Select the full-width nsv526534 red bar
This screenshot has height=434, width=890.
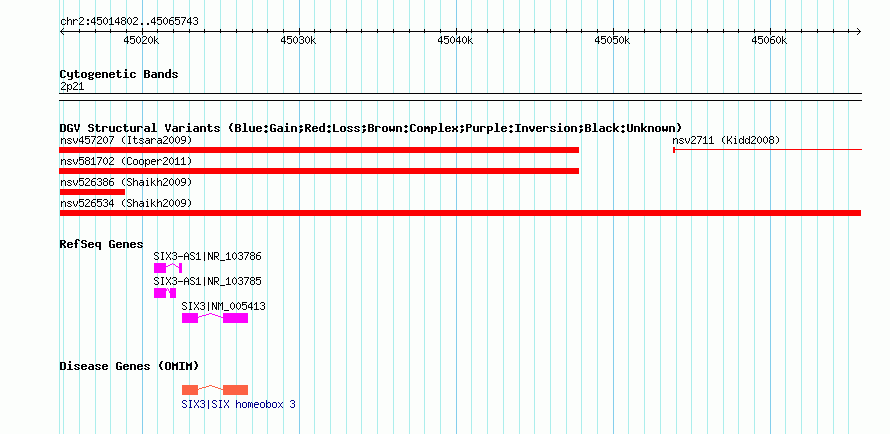(460, 213)
